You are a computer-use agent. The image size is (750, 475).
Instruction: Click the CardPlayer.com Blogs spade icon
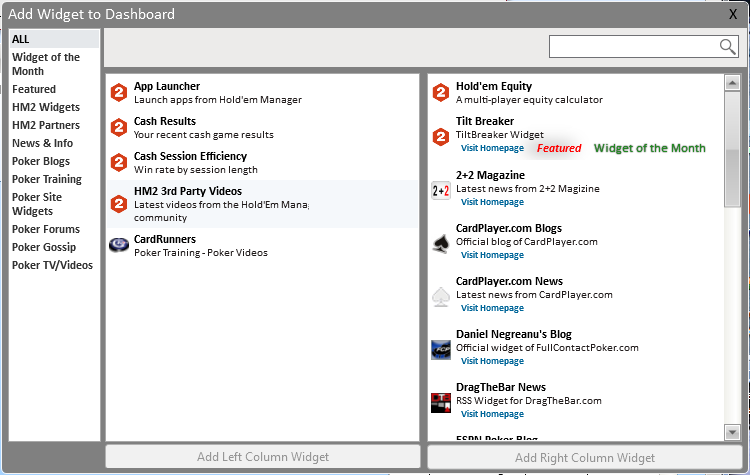point(441,244)
